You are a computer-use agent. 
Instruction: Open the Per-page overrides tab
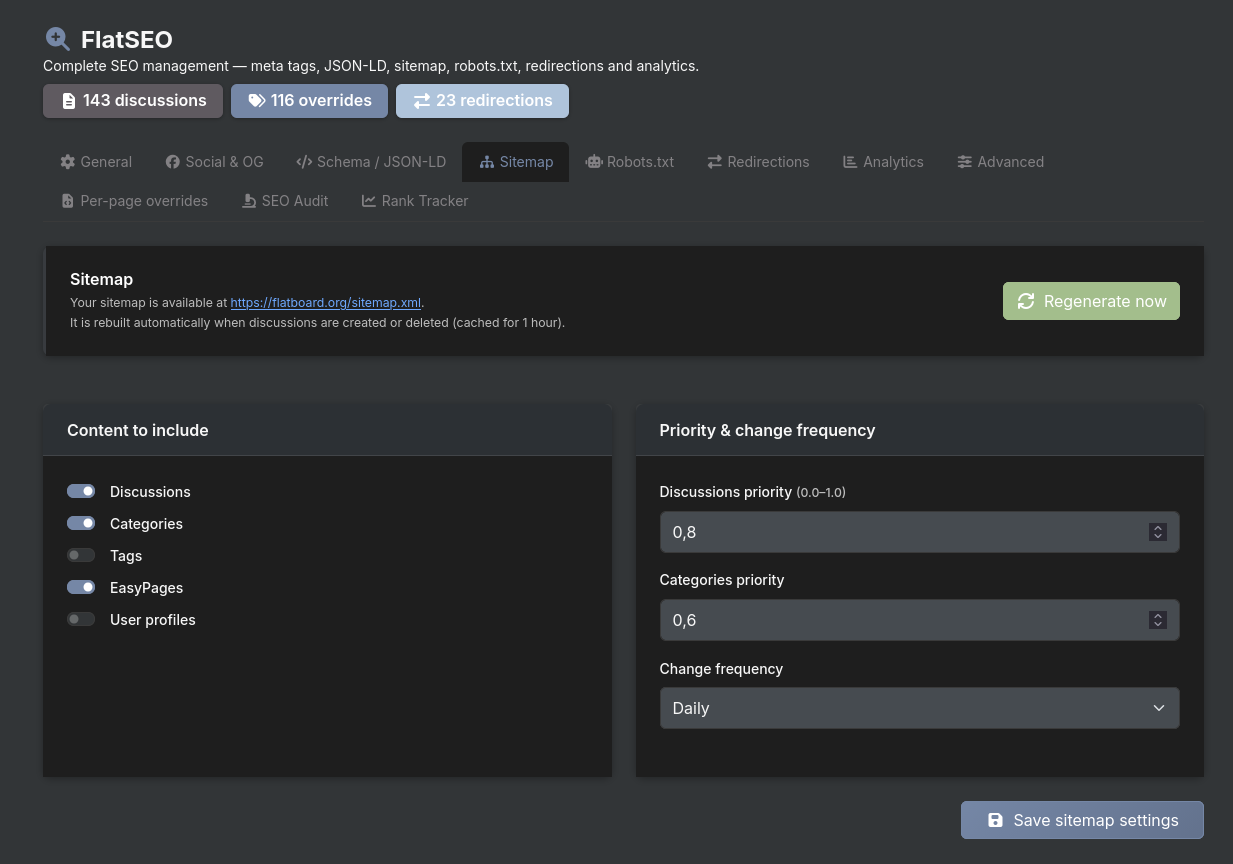coord(135,201)
